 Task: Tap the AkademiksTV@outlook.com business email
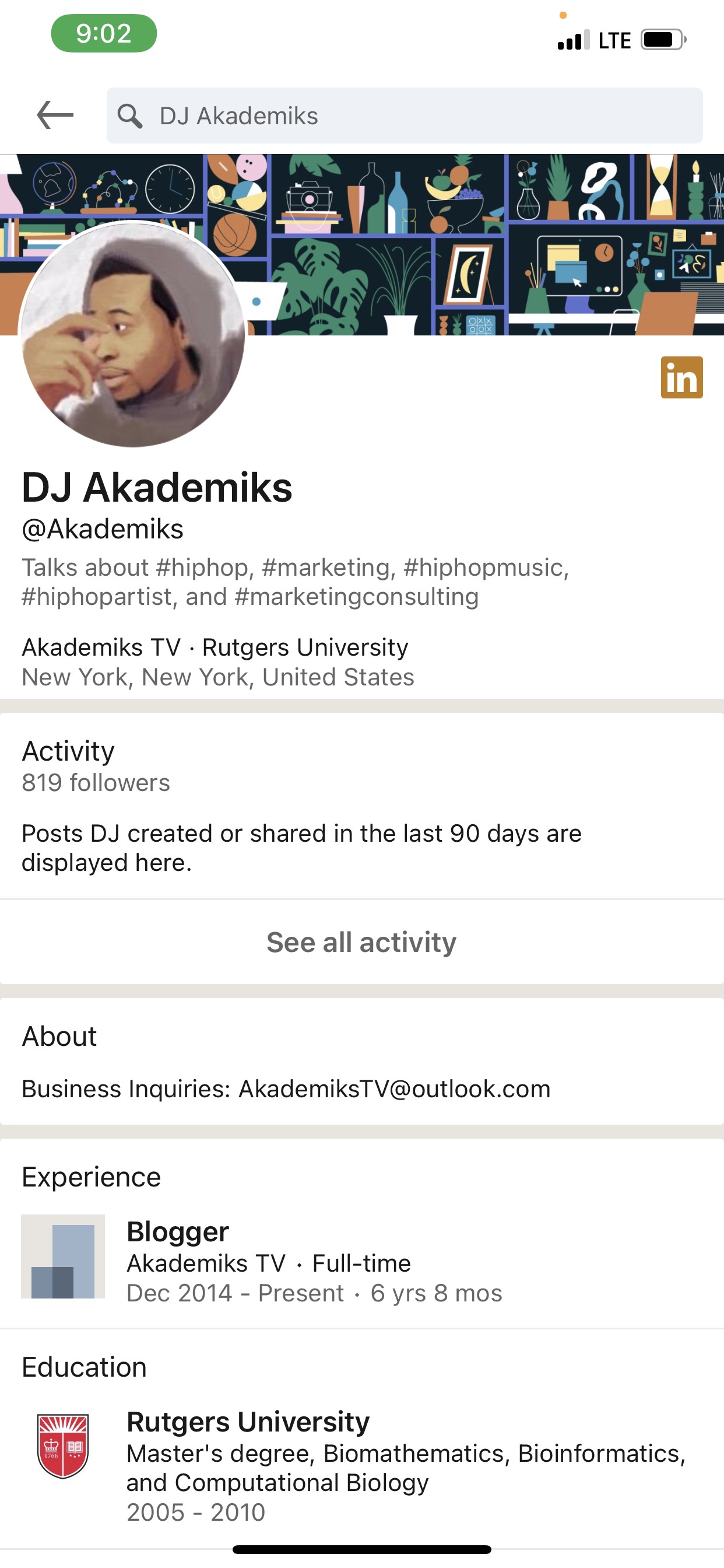click(394, 1088)
